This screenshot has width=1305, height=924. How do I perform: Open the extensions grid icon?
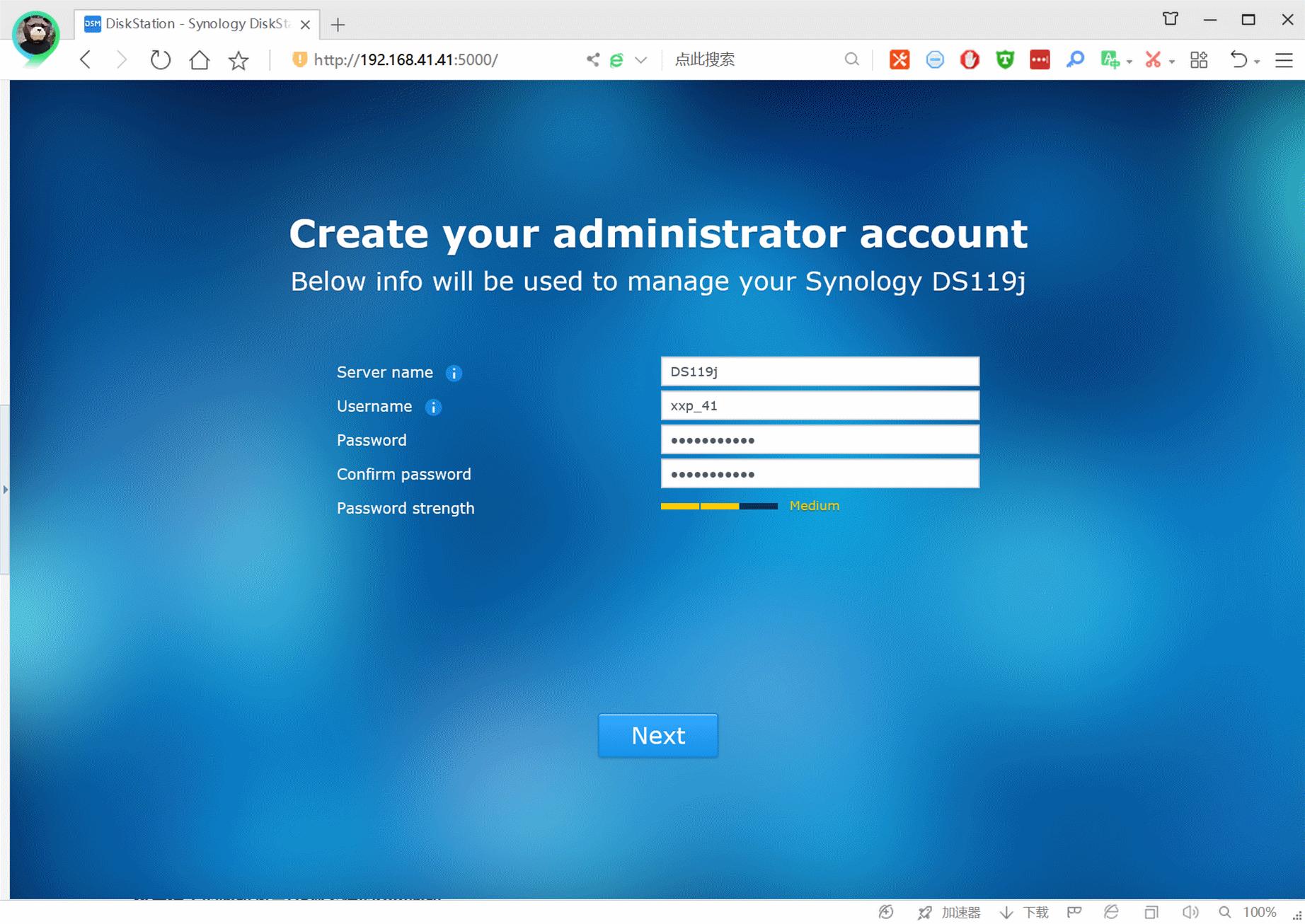1199,59
